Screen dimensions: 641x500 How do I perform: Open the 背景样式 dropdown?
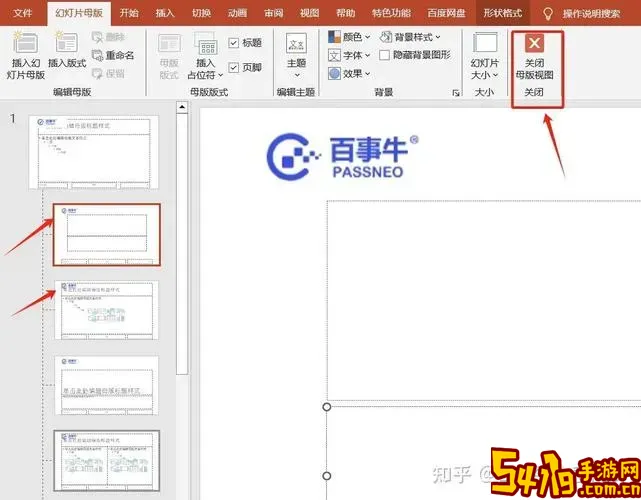tap(410, 37)
